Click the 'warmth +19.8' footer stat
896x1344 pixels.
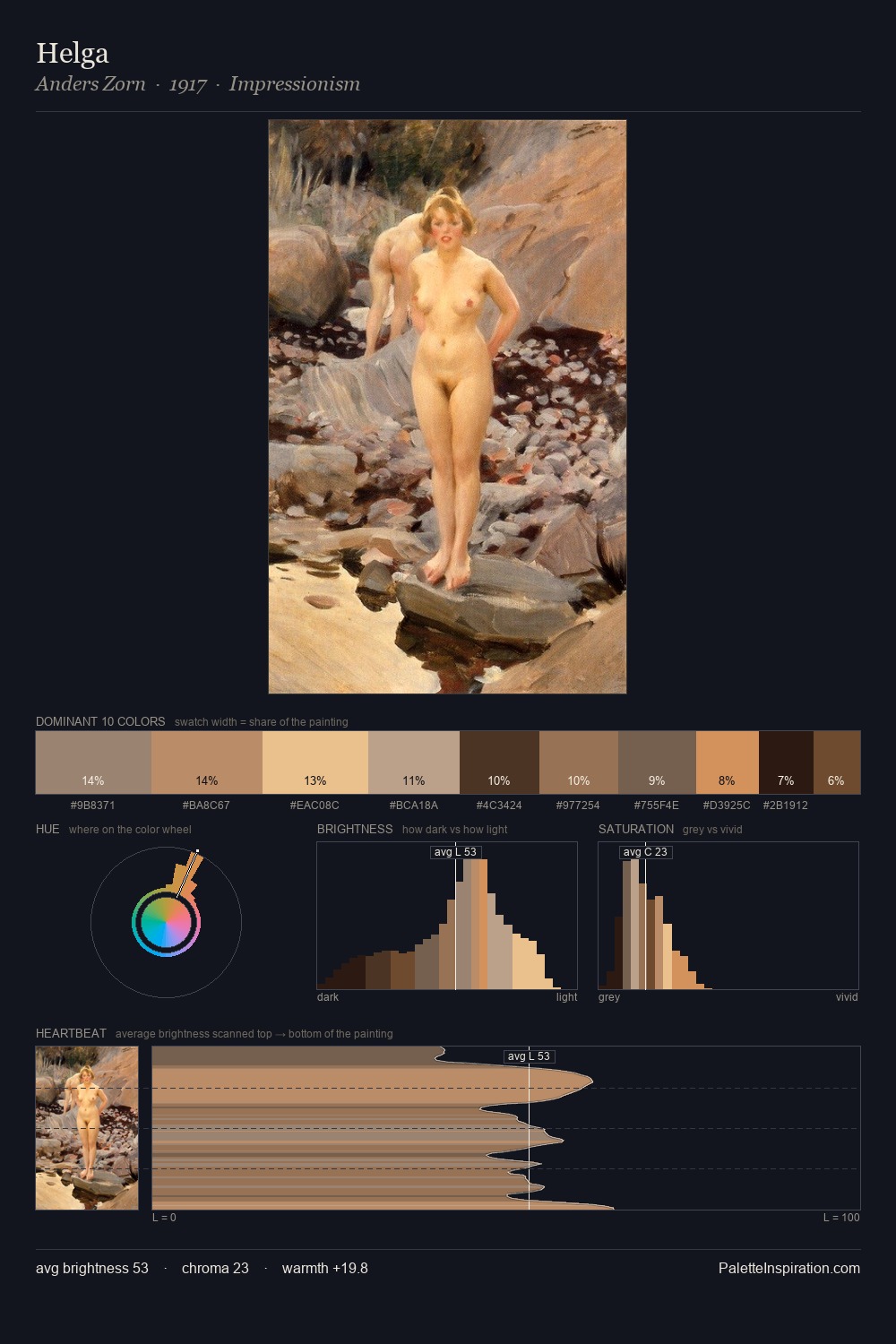(325, 1268)
